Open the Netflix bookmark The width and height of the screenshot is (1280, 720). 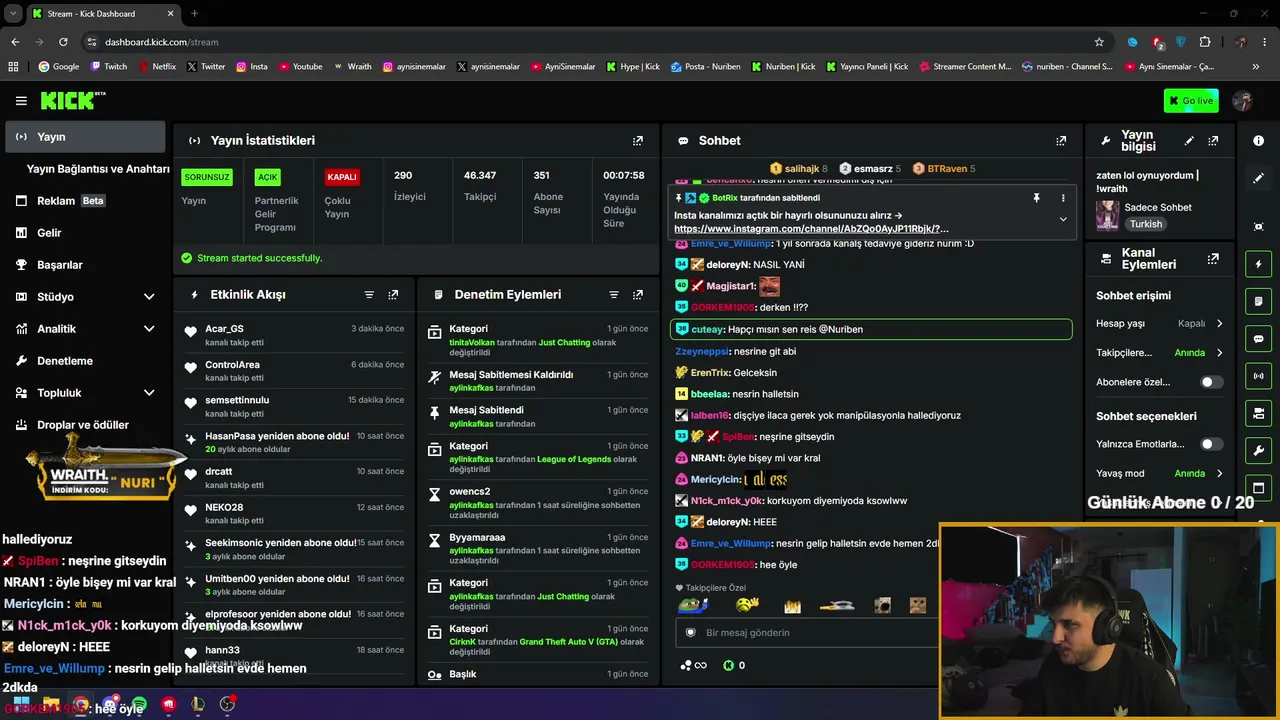(x=156, y=67)
